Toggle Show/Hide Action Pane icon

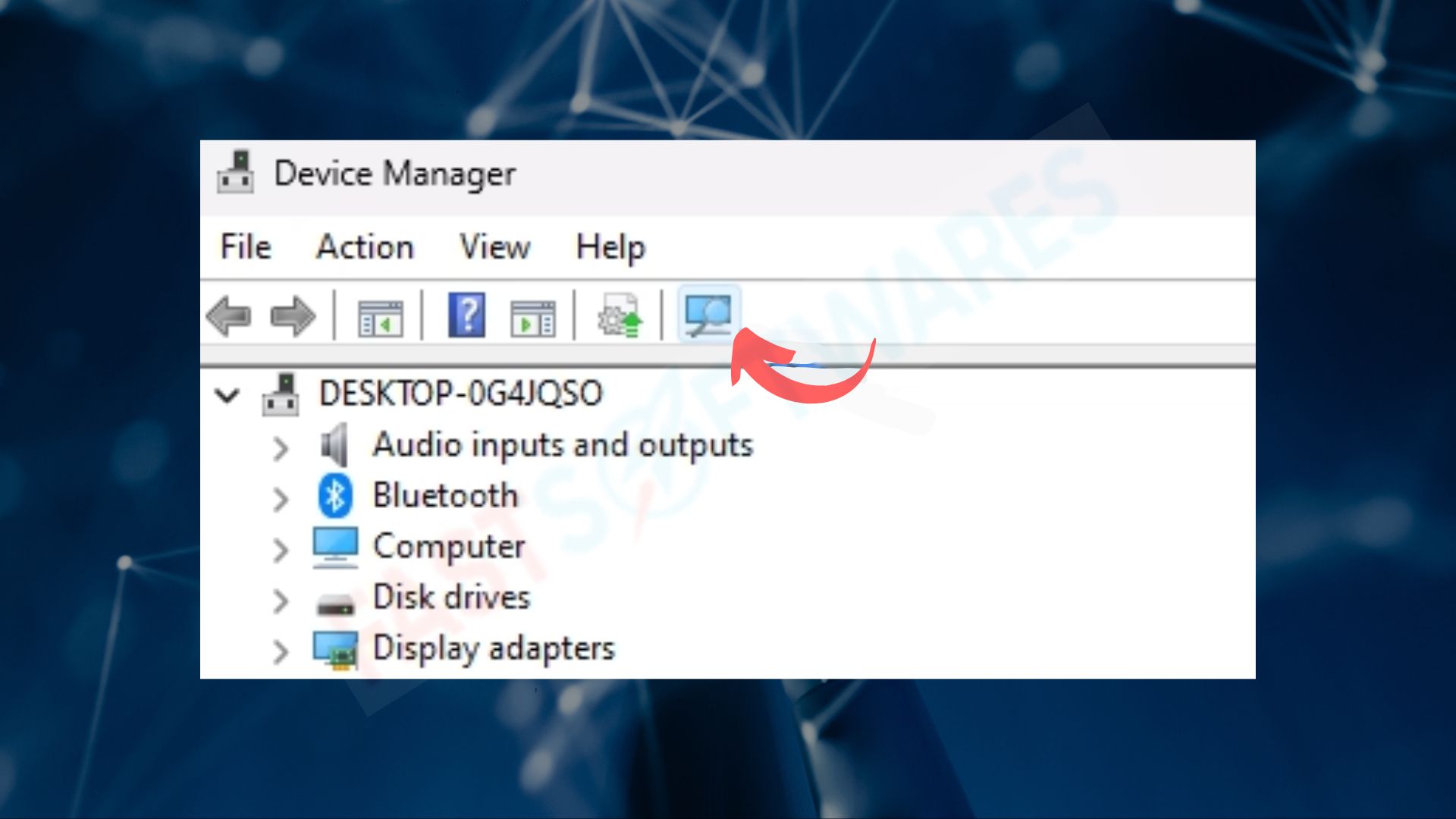532,317
